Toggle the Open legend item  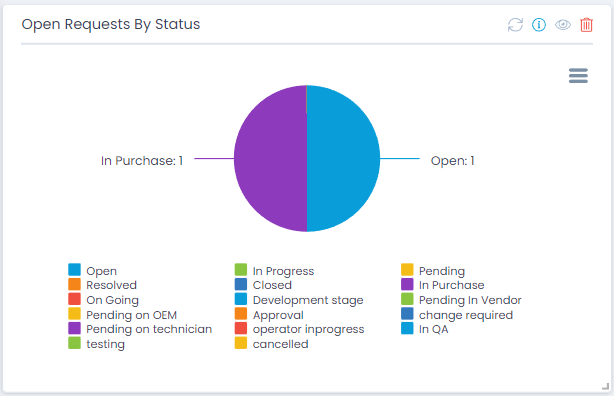click(92, 271)
